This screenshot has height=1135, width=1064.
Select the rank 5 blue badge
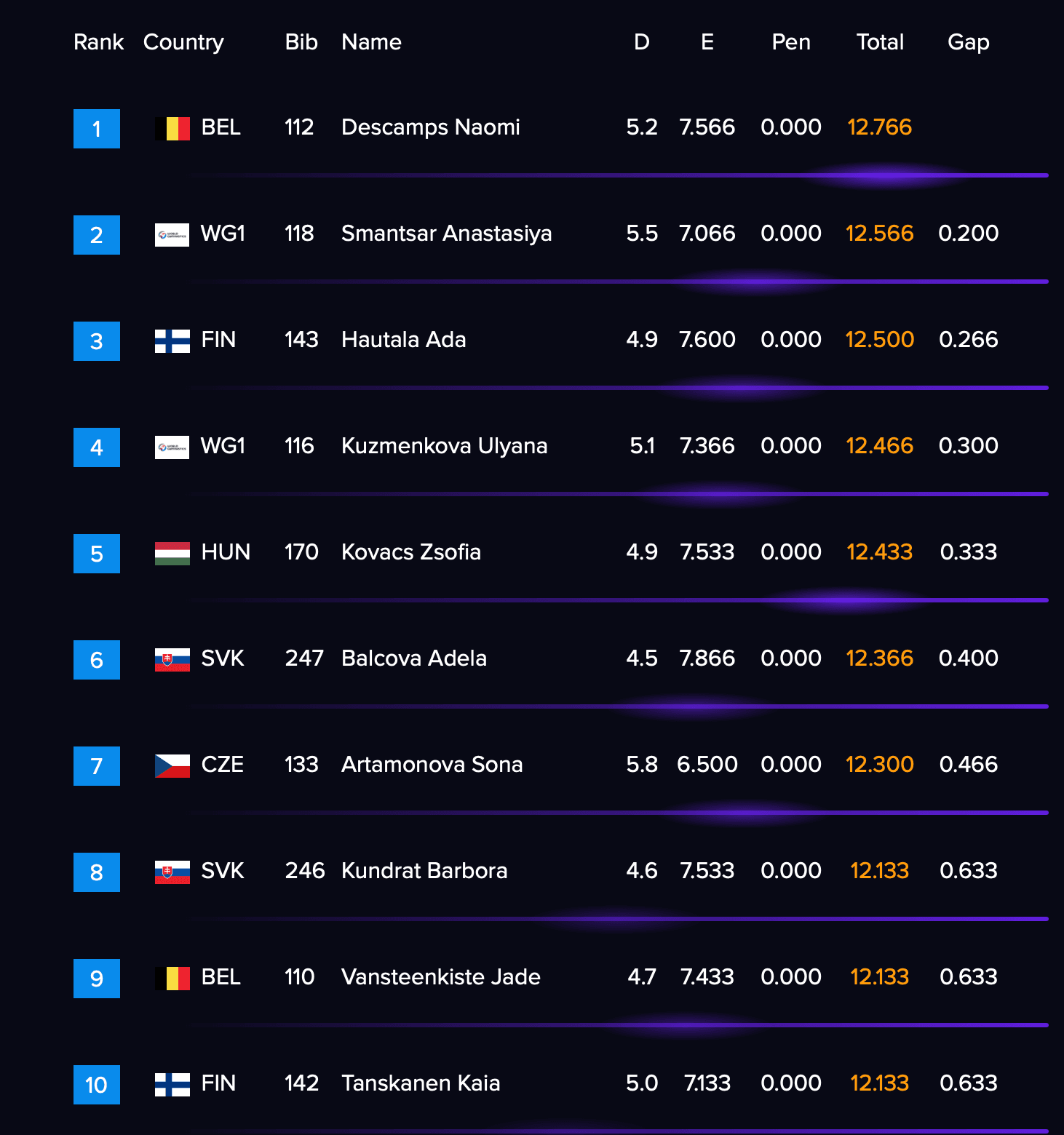(97, 554)
